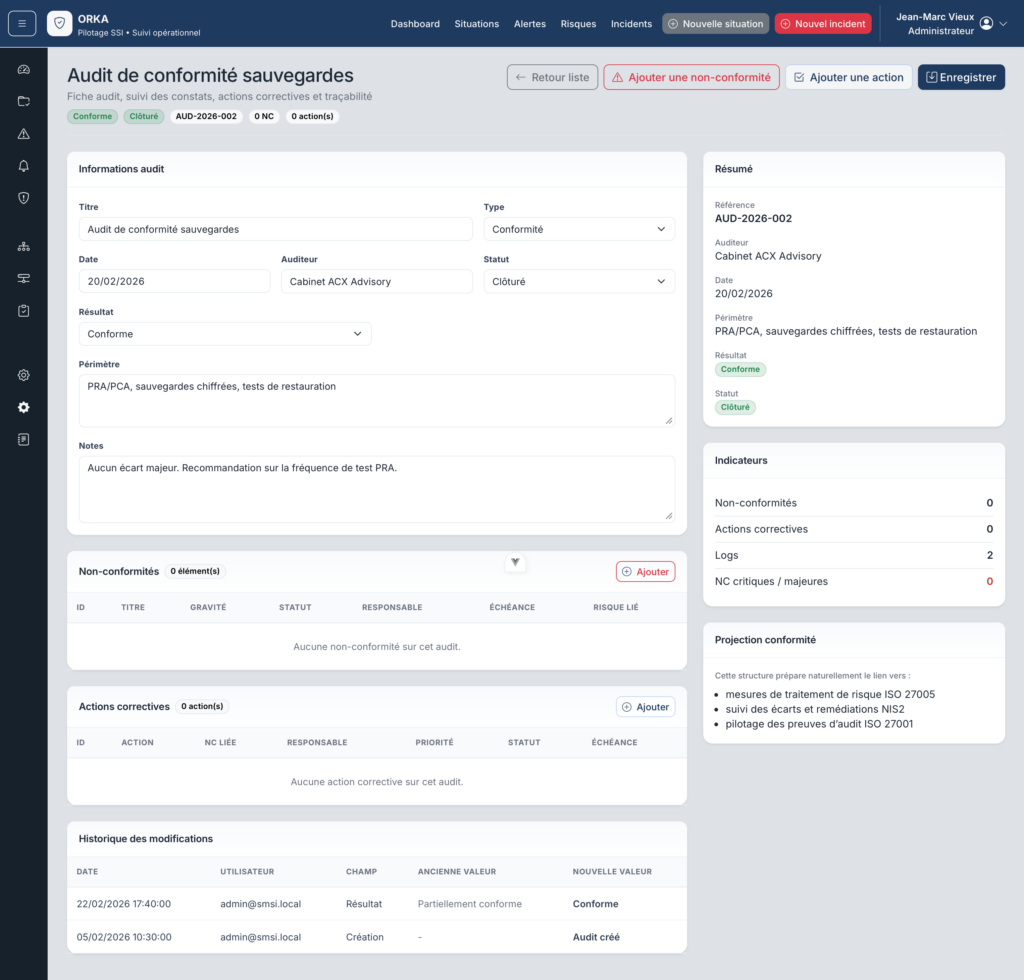Screen dimensions: 1024x980
Task: Click the NC LIÉE column header
Action: tap(220, 742)
